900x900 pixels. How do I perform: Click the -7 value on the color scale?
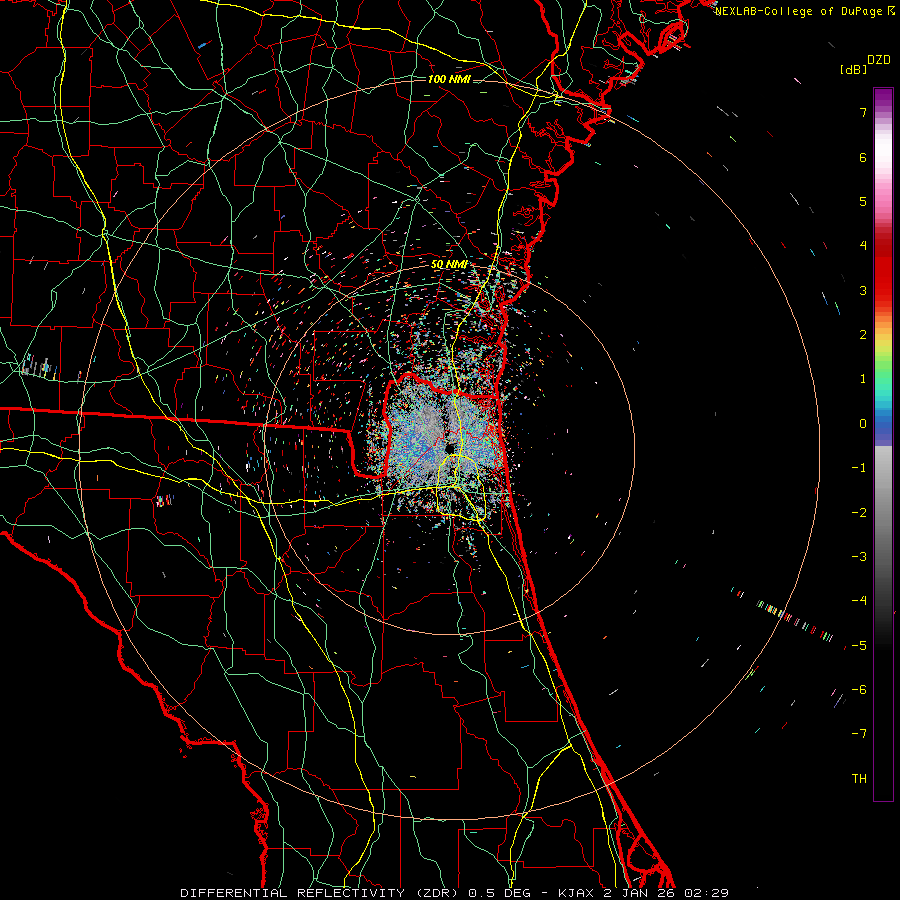click(859, 734)
